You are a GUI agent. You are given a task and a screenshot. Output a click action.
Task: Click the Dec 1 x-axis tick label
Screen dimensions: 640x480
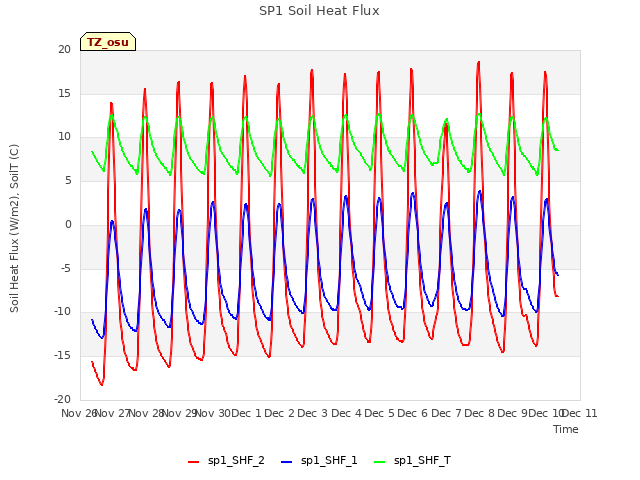click(x=247, y=413)
